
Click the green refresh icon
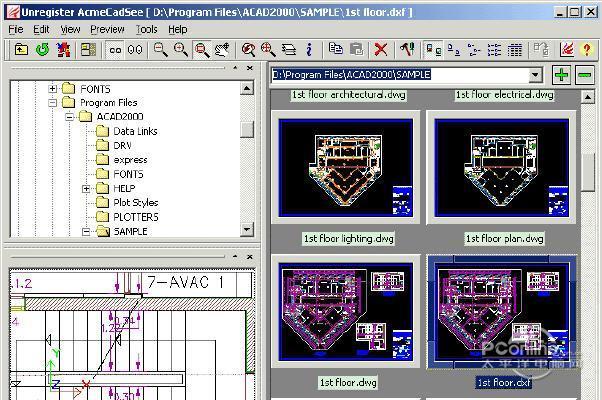pyautogui.click(x=42, y=49)
